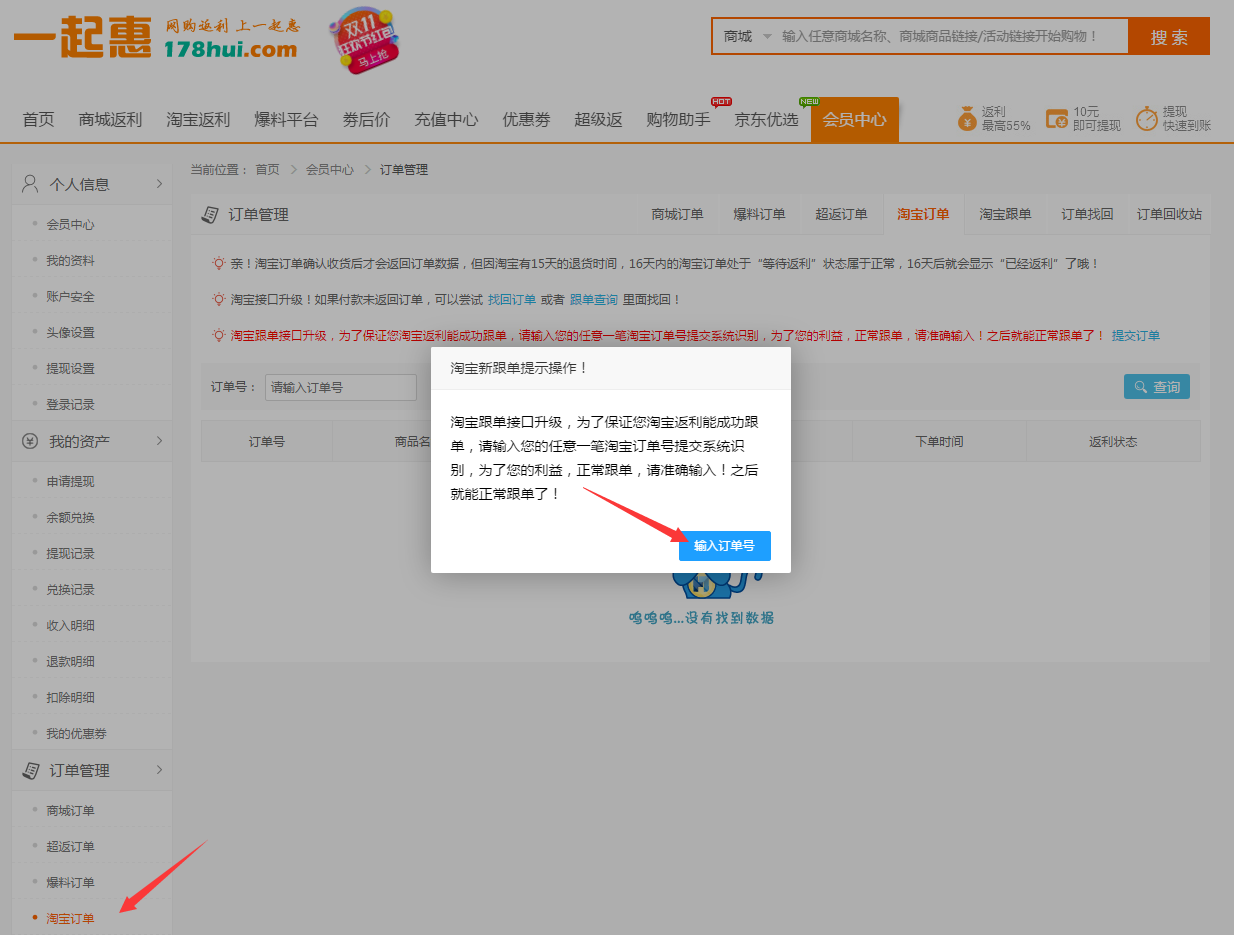Focus the top mall search input field

point(951,36)
